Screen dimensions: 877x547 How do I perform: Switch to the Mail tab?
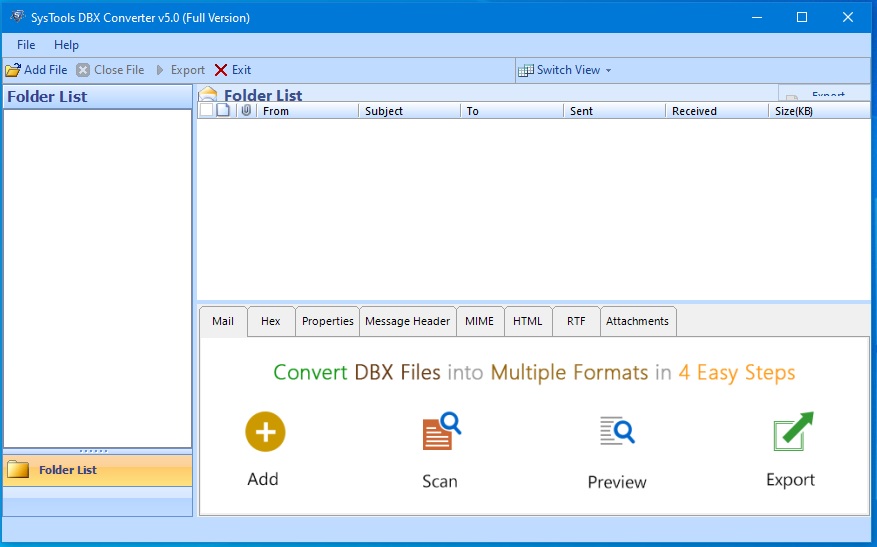click(x=223, y=321)
